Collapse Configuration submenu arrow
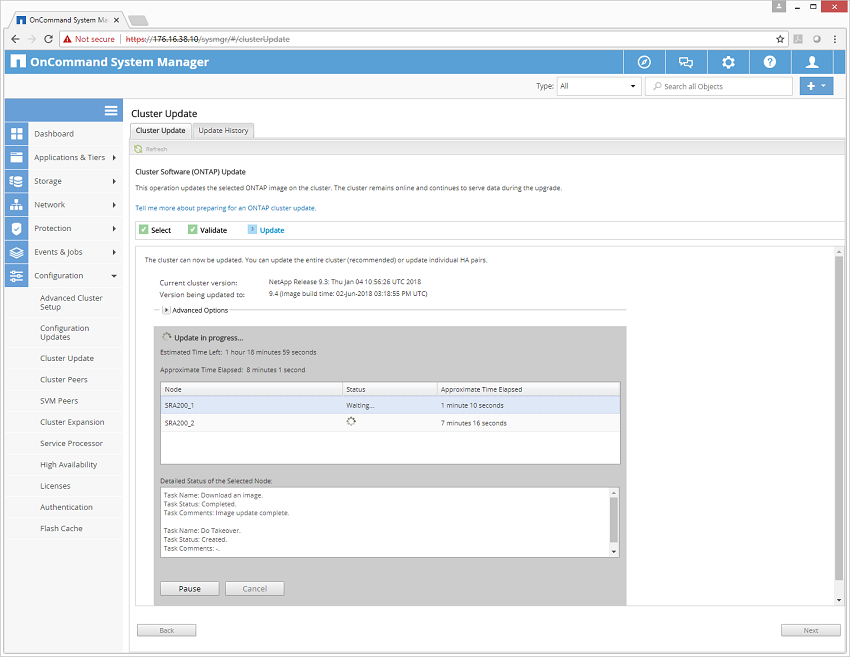 click(x=114, y=275)
